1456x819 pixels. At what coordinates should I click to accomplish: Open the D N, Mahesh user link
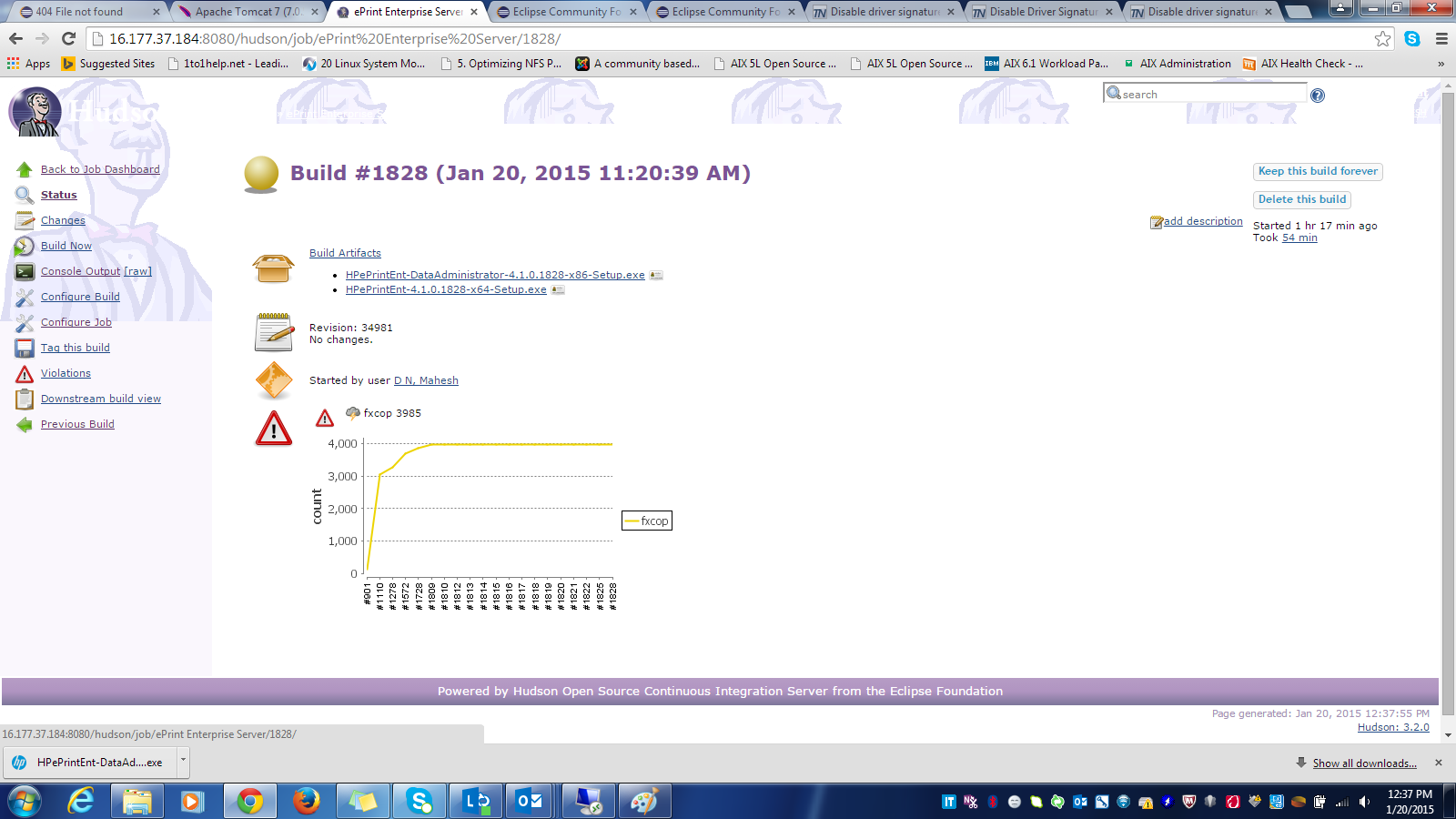pos(426,380)
